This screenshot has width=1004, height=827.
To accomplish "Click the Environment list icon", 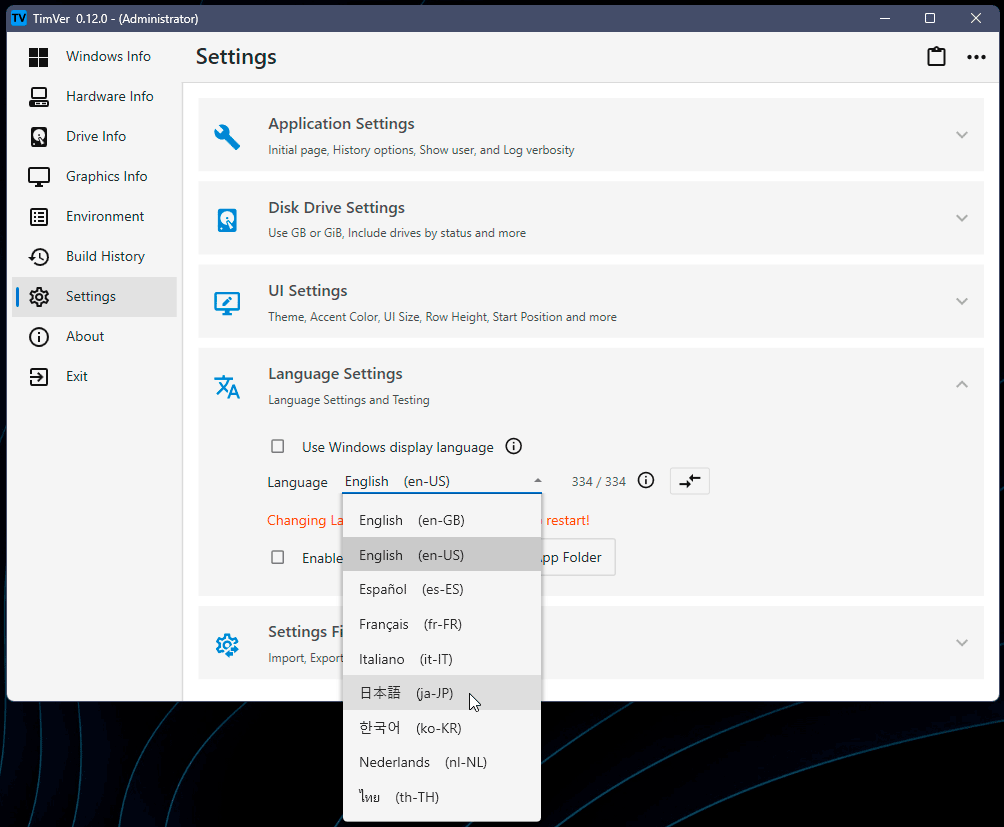I will coord(38,217).
